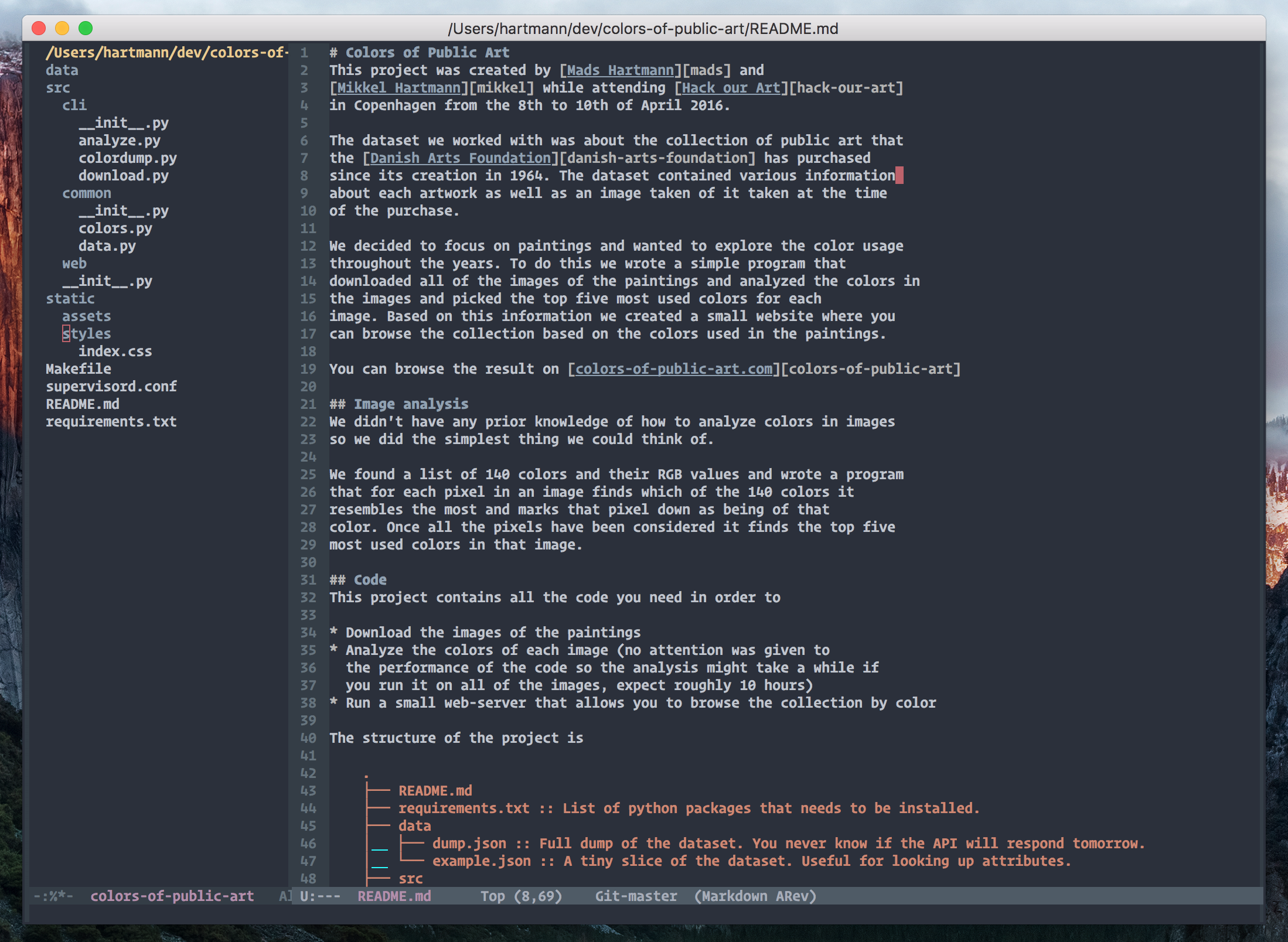
Task: Click Git-master in the mode line
Action: point(636,896)
